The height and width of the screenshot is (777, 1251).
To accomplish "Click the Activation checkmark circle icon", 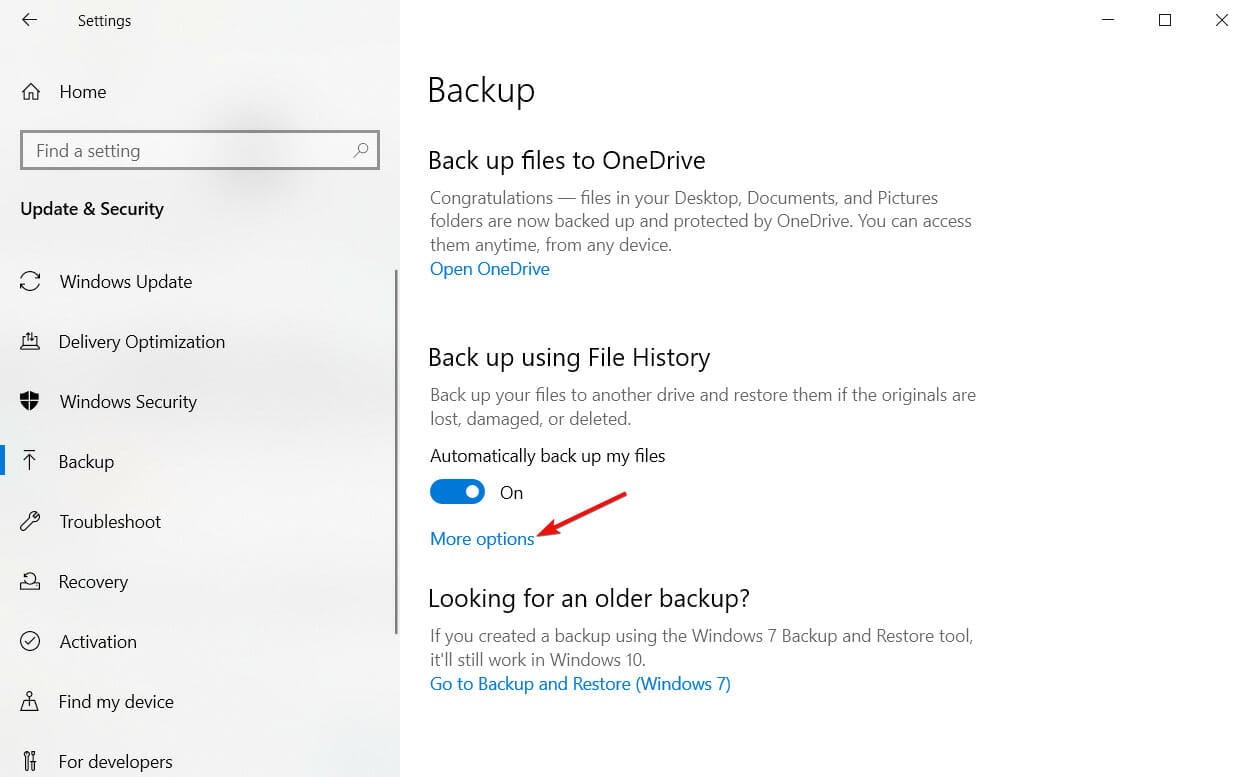I will pos(30,642).
